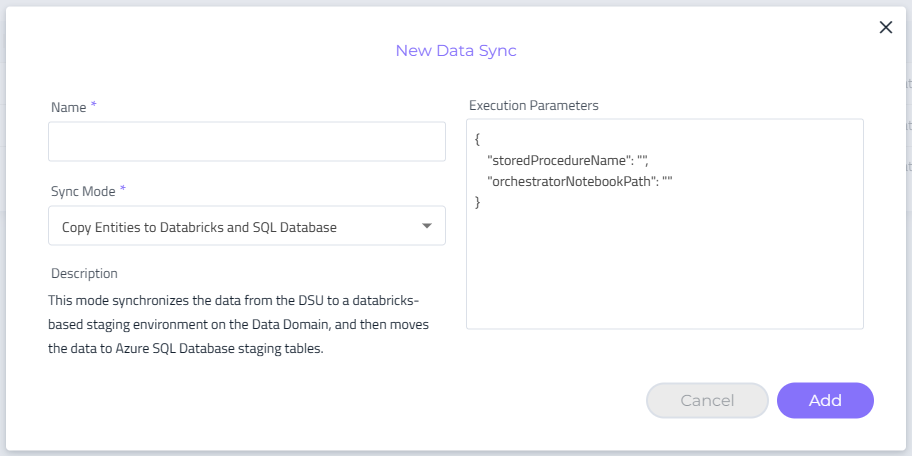Viewport: 912px width, 456px height.
Task: Click the closing curly brace in parameters
Action: pyautogui.click(x=478, y=202)
